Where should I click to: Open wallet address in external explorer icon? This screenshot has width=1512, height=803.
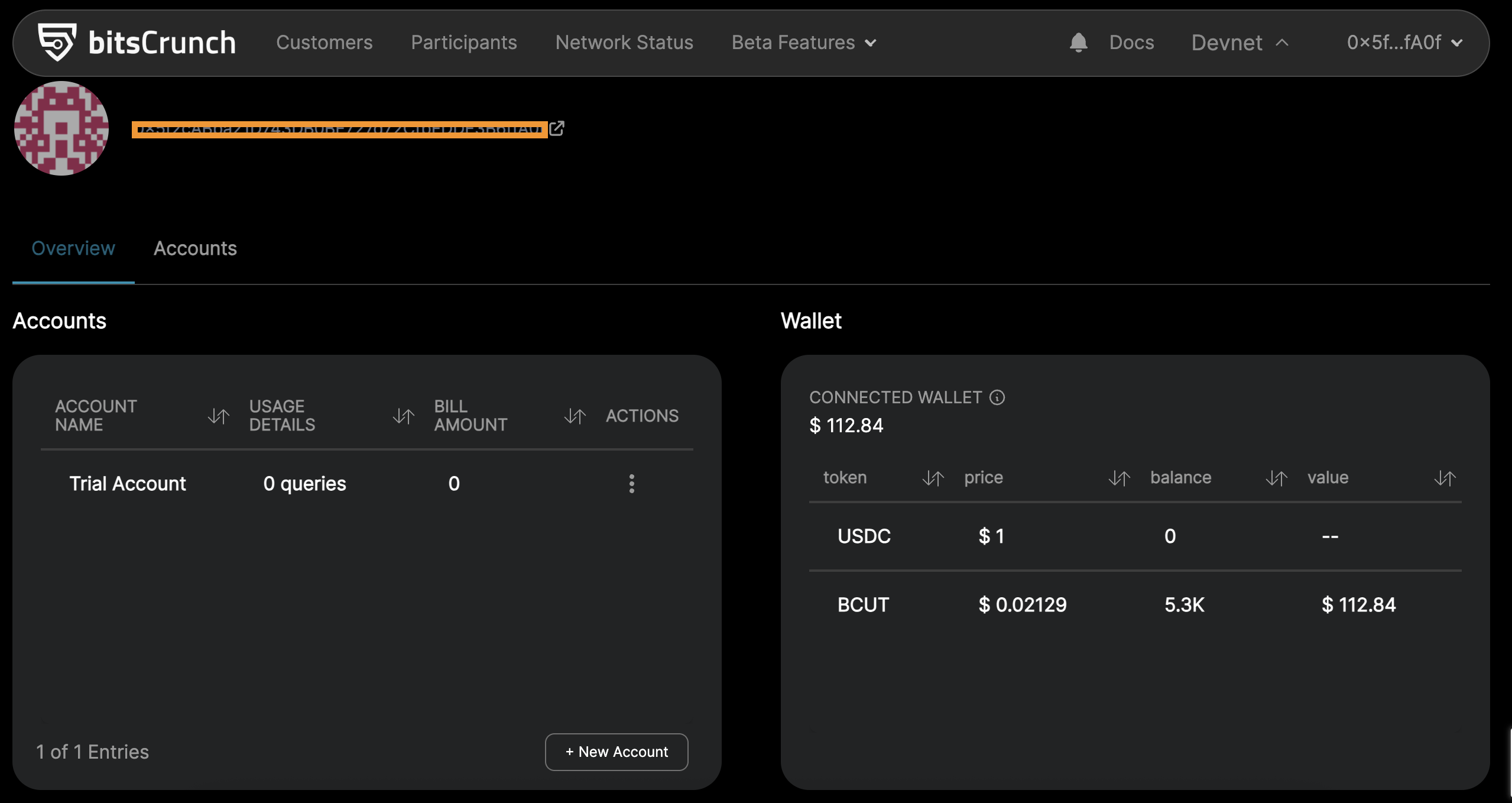click(x=557, y=128)
